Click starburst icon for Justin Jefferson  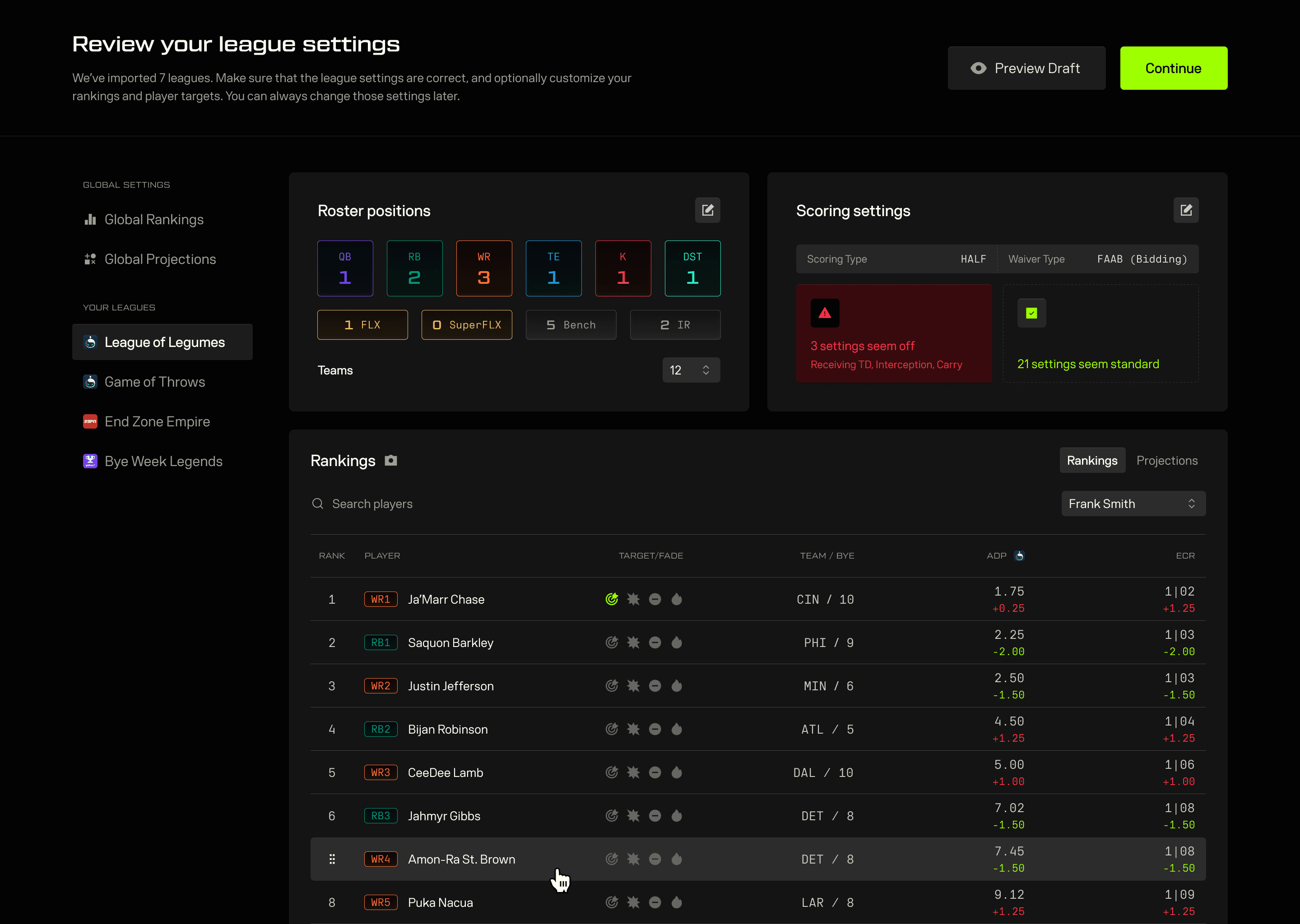pyautogui.click(x=633, y=686)
